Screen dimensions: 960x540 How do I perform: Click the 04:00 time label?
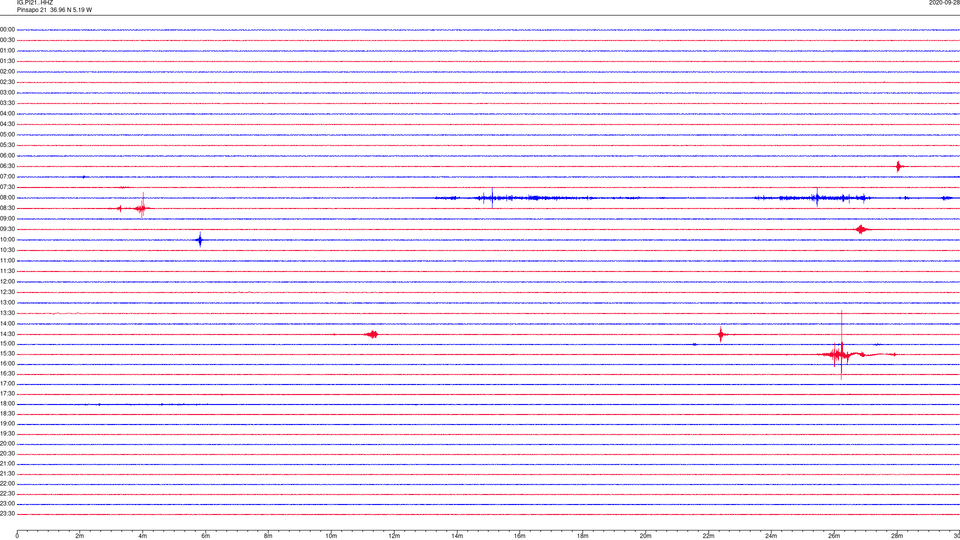click(x=7, y=113)
